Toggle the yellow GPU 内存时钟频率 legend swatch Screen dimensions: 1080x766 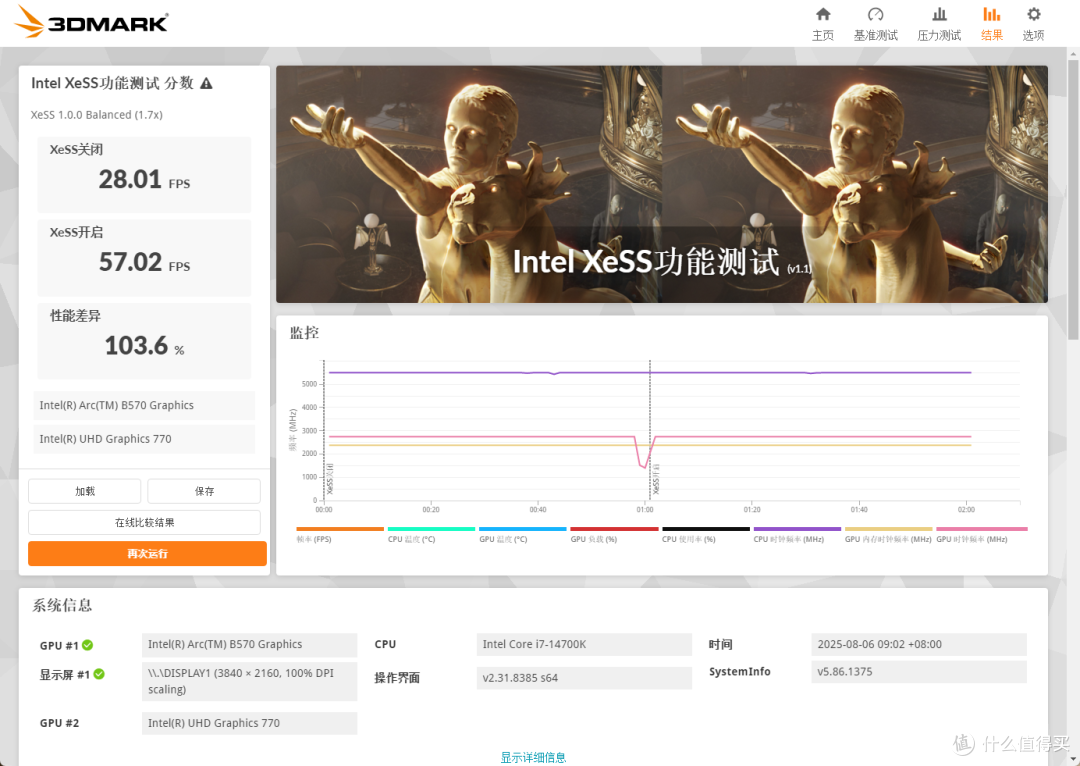tap(889, 529)
